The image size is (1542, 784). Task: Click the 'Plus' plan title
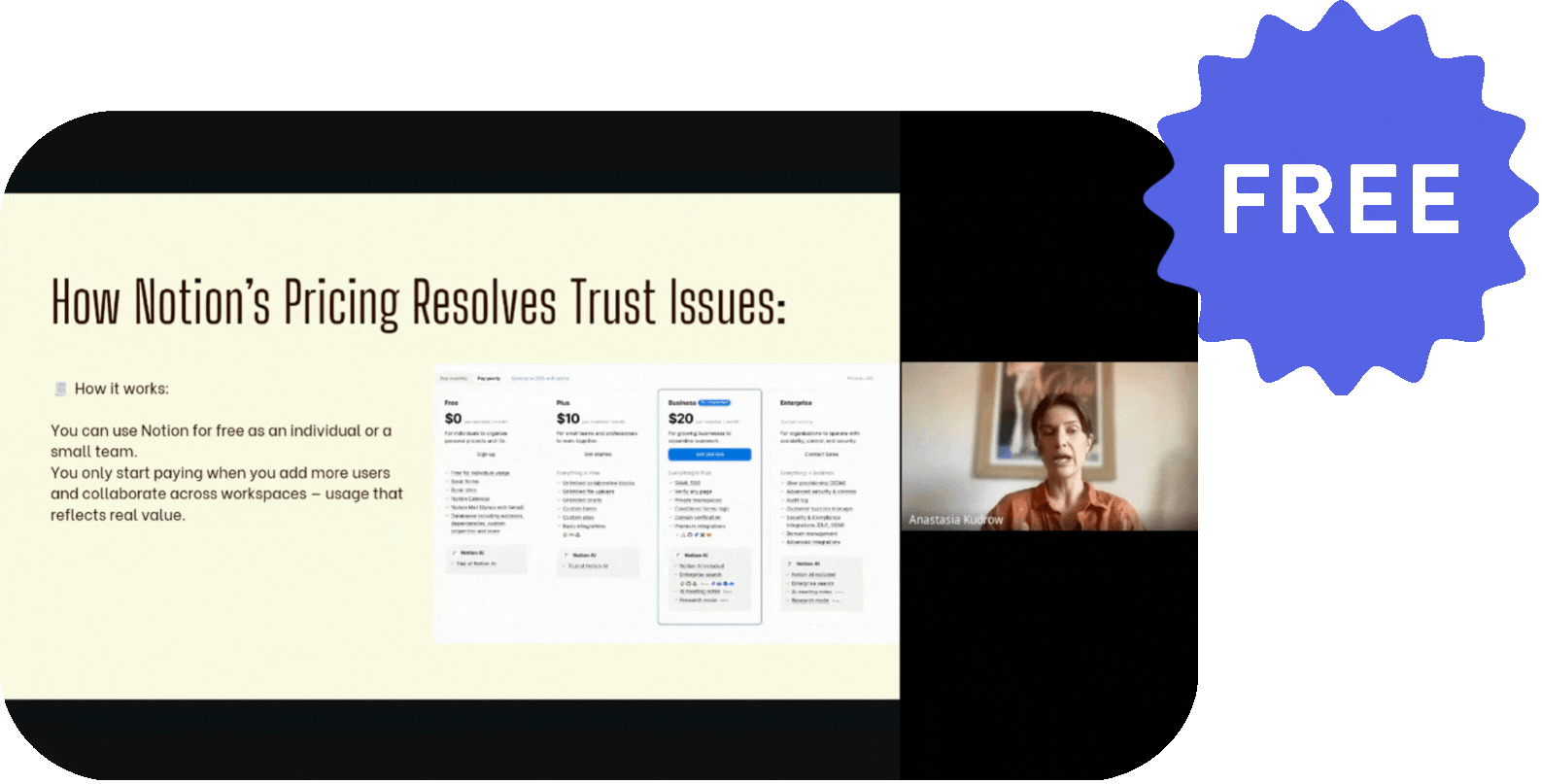(x=564, y=402)
